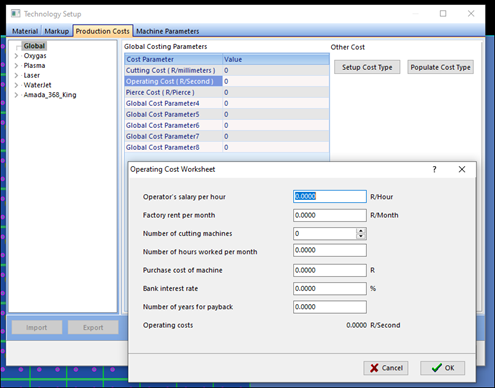The width and height of the screenshot is (495, 388).
Task: Expand the Amada_368_King tree node
Action: tap(16, 95)
